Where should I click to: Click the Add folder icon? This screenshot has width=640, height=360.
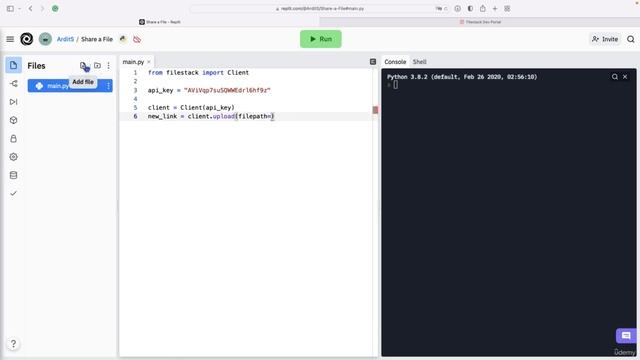tap(97, 65)
